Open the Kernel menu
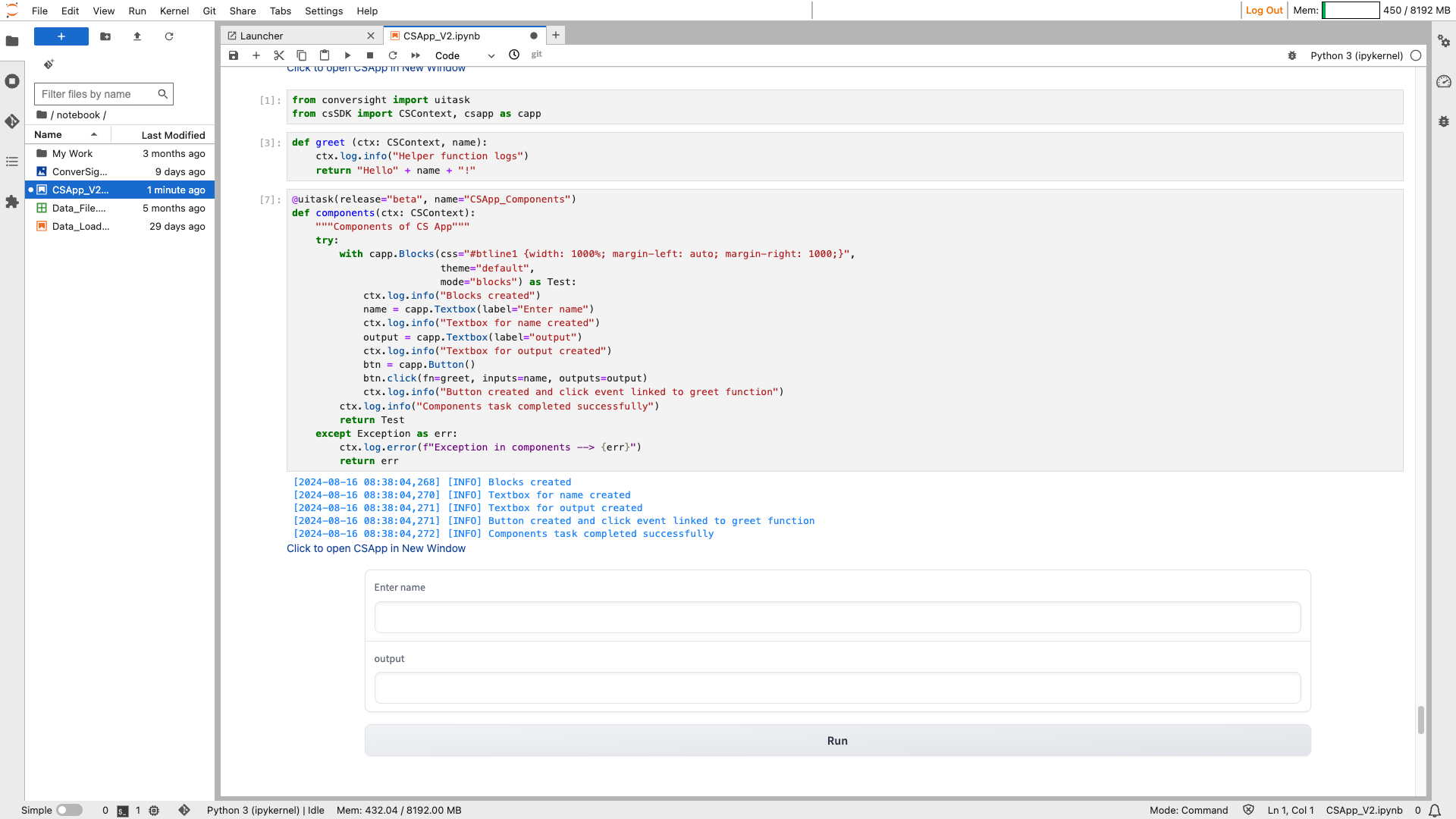Screen dimensions: 1456x819 tap(174, 11)
